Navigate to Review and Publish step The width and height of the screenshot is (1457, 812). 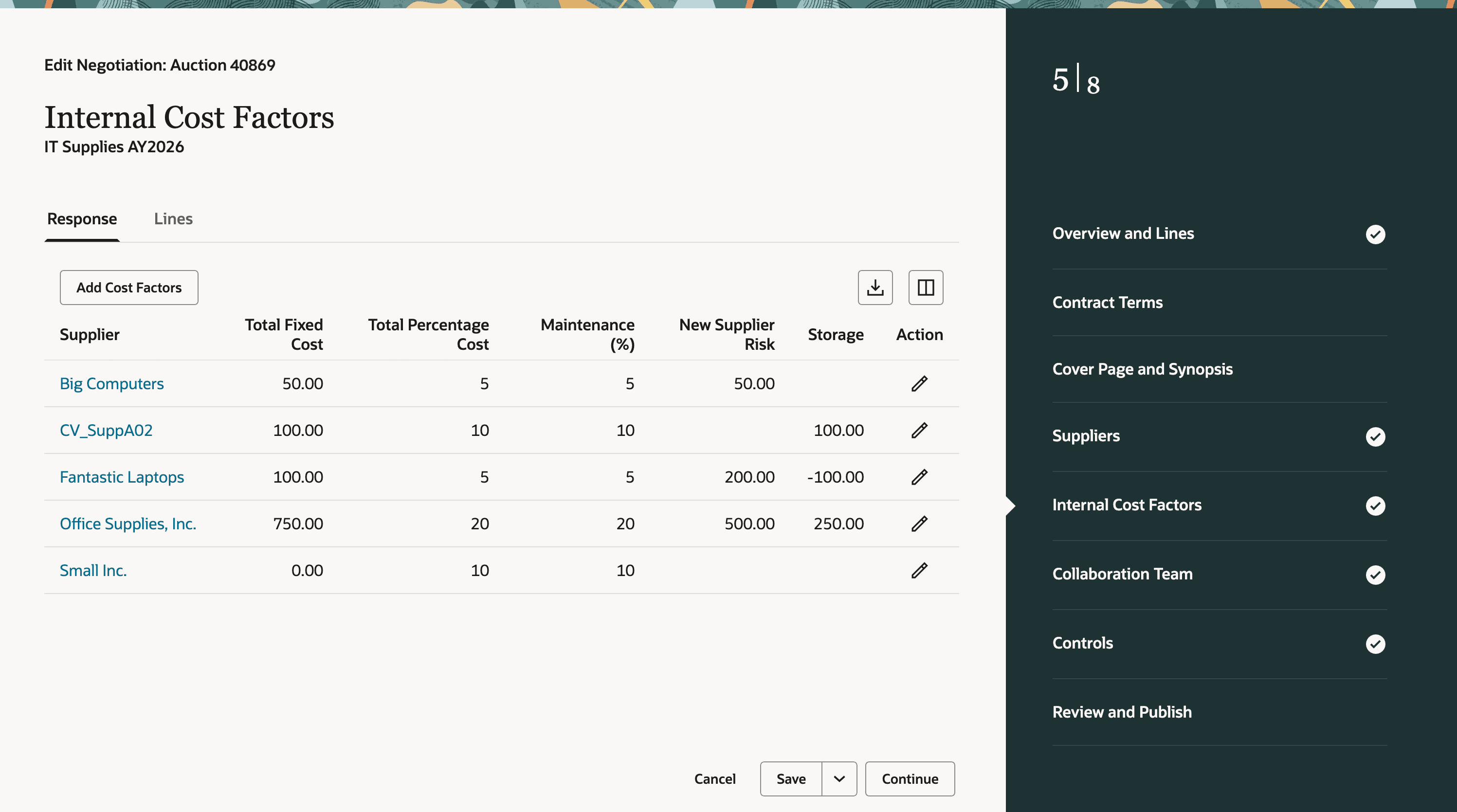(1122, 712)
